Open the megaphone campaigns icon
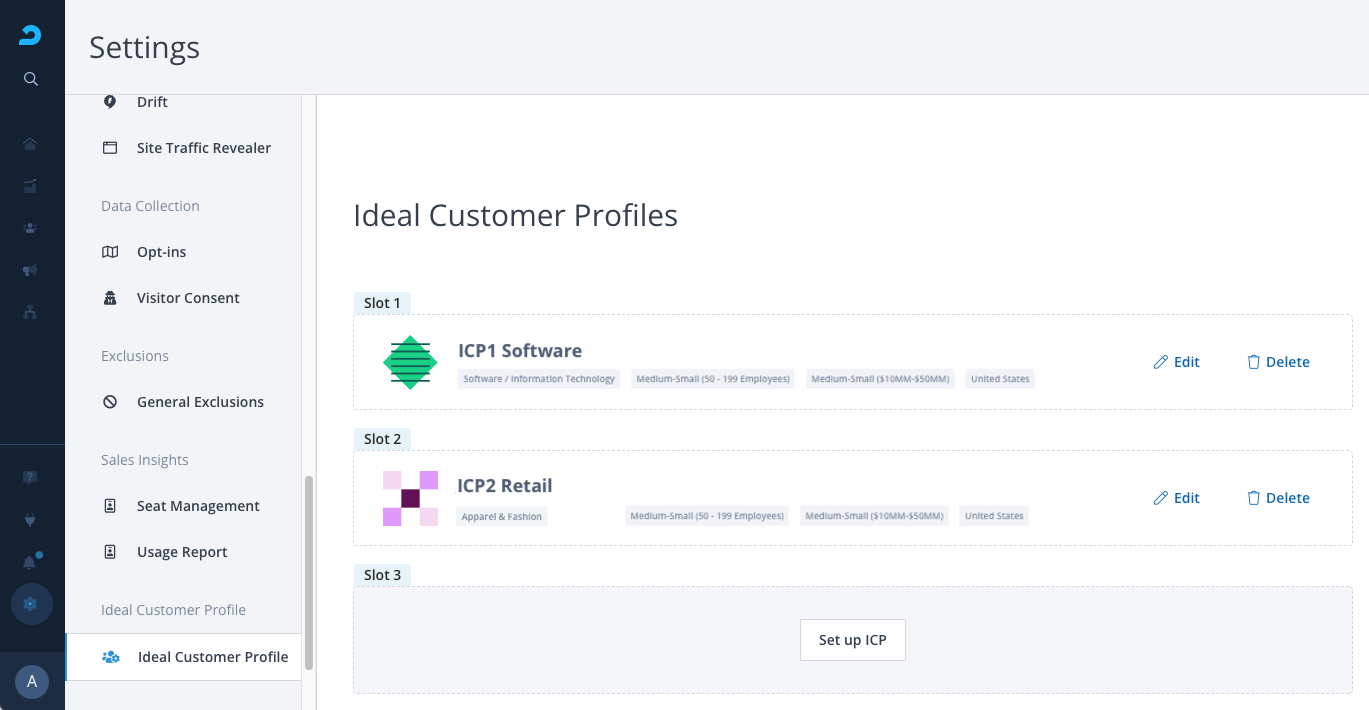 point(30,270)
